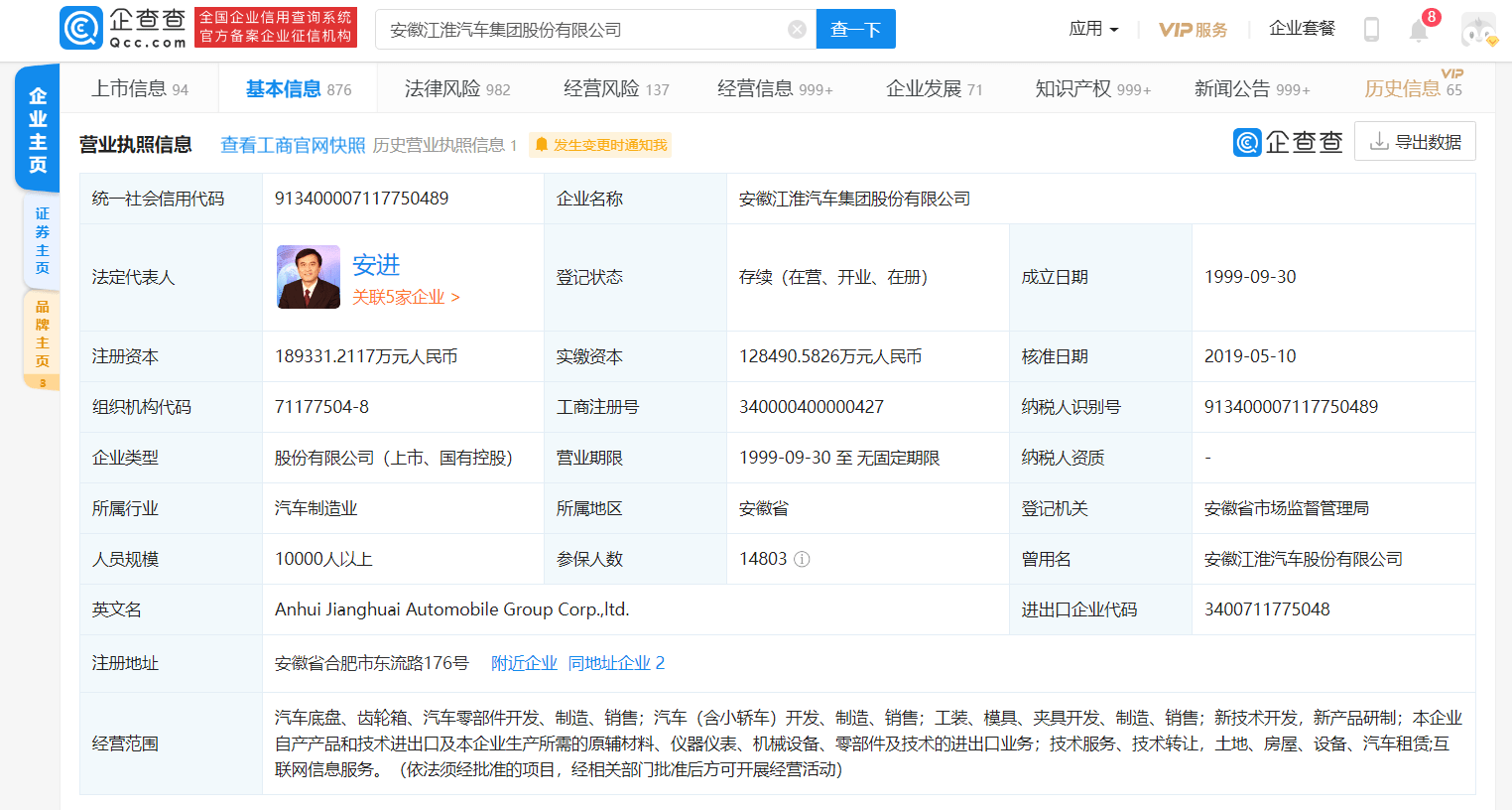This screenshot has width=1512, height=810.
Task: Select 品牌主页 sidebar tab
Action: (x=42, y=338)
